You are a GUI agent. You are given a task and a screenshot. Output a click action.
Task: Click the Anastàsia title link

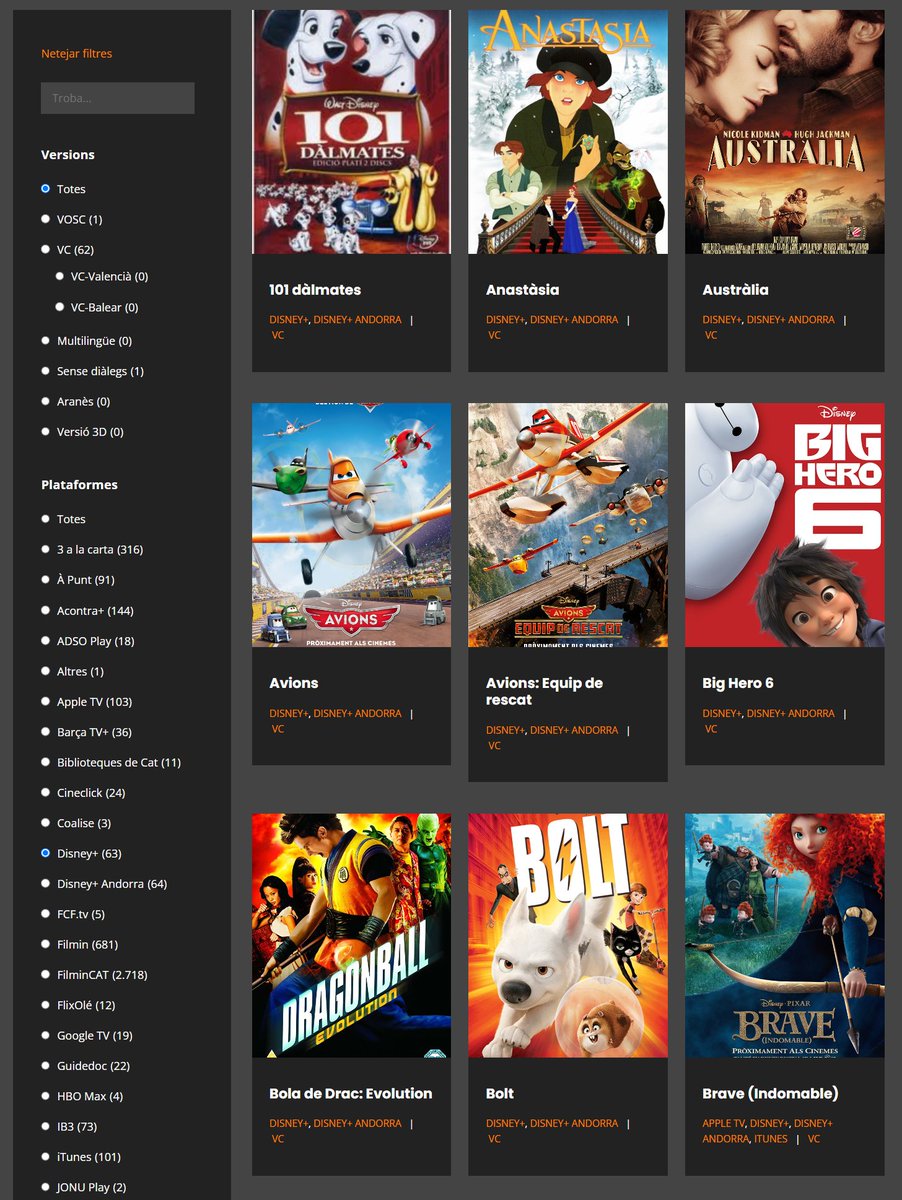pyautogui.click(x=523, y=290)
